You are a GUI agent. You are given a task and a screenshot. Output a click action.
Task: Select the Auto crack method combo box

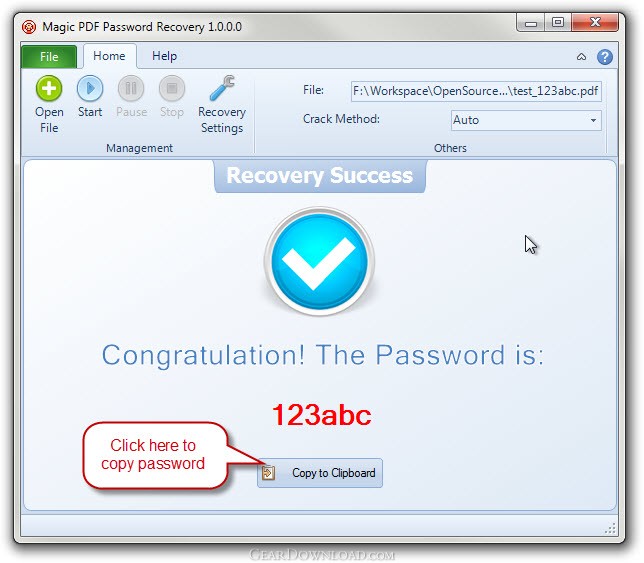click(x=526, y=120)
